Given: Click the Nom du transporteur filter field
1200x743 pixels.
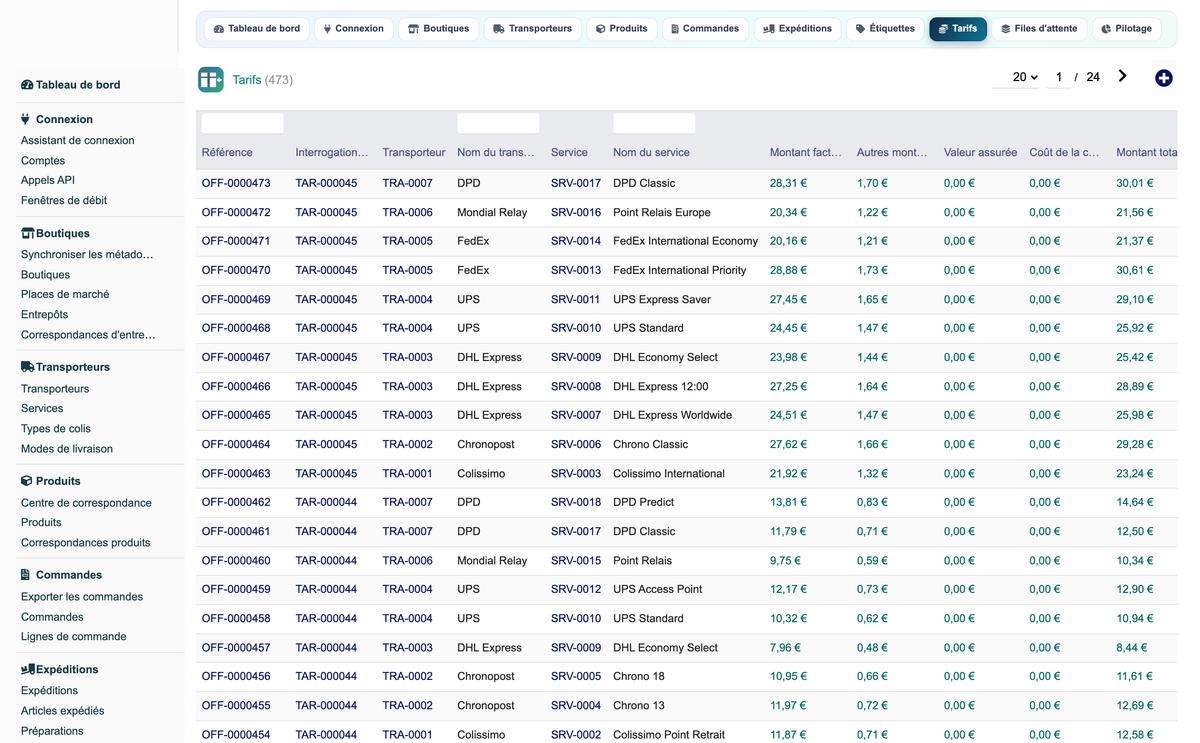Looking at the screenshot, I should tap(498, 123).
